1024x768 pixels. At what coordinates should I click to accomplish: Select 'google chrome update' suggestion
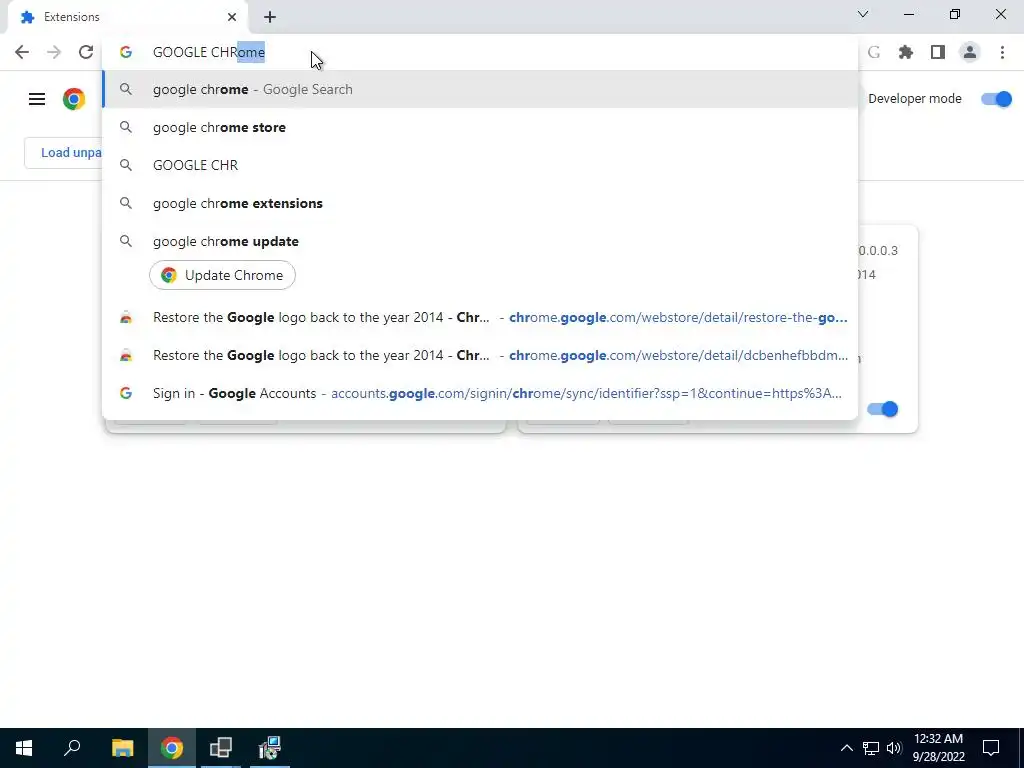point(480,241)
